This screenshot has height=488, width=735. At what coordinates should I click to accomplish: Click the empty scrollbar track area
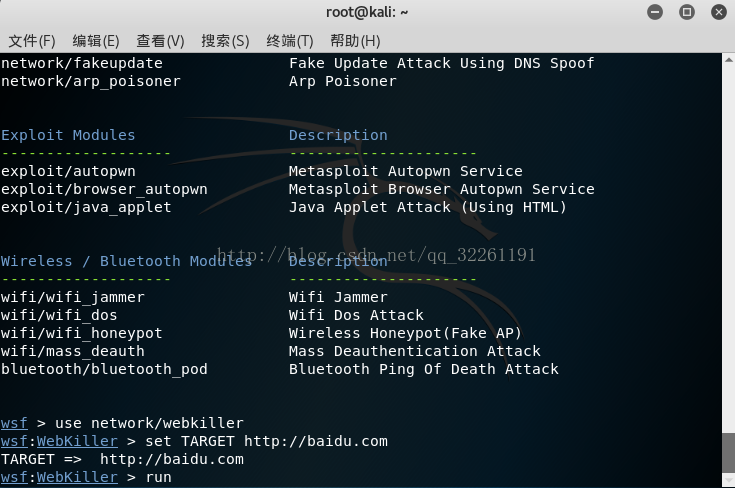728,248
